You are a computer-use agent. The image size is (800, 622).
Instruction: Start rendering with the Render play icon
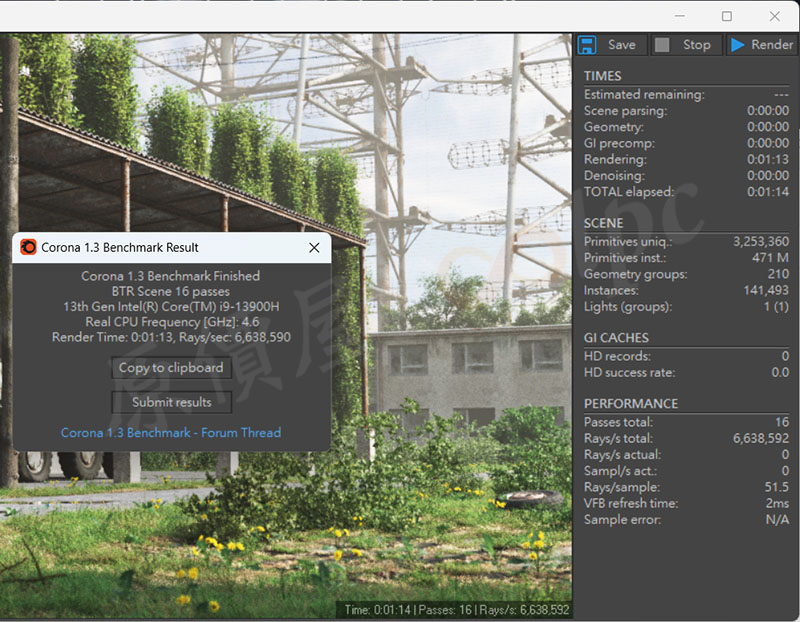point(738,45)
